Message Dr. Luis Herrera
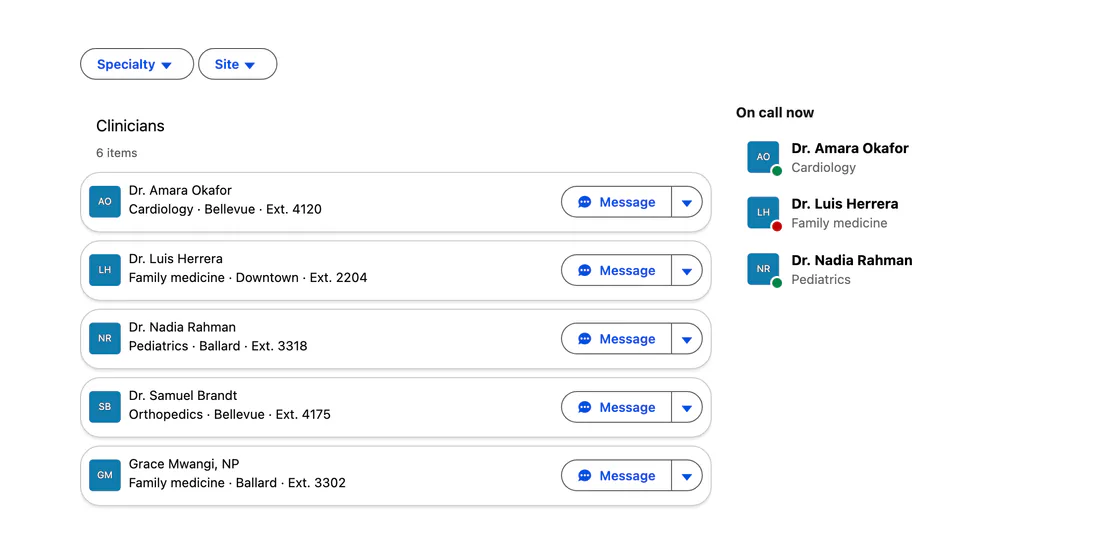This screenshot has width=1120, height=560. (616, 271)
